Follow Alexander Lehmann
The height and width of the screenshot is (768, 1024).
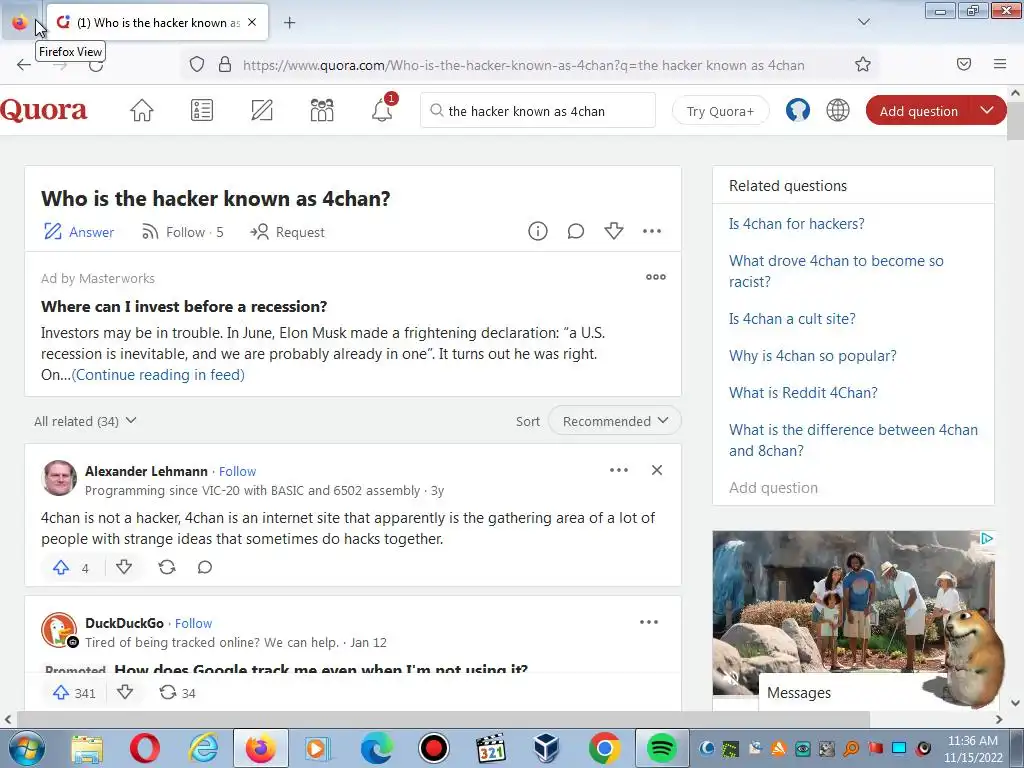[237, 472]
